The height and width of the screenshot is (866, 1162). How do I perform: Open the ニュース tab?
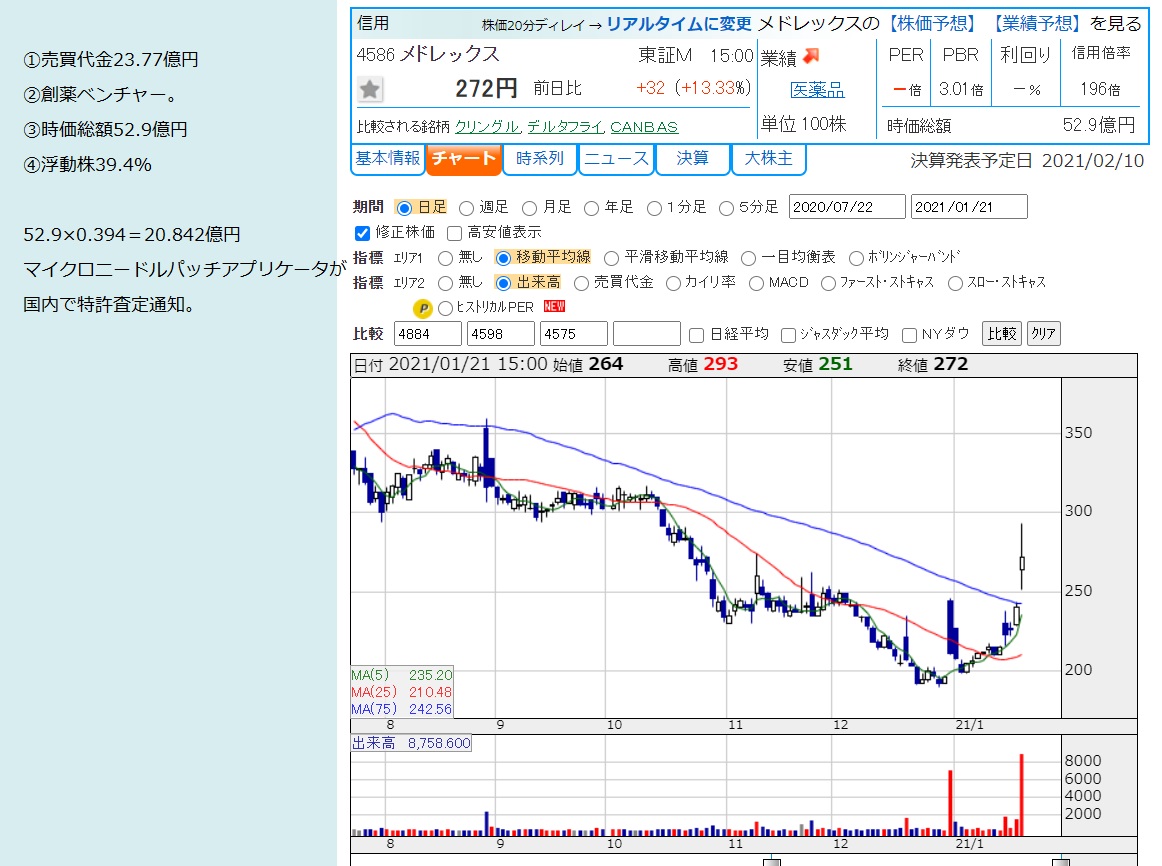point(617,159)
